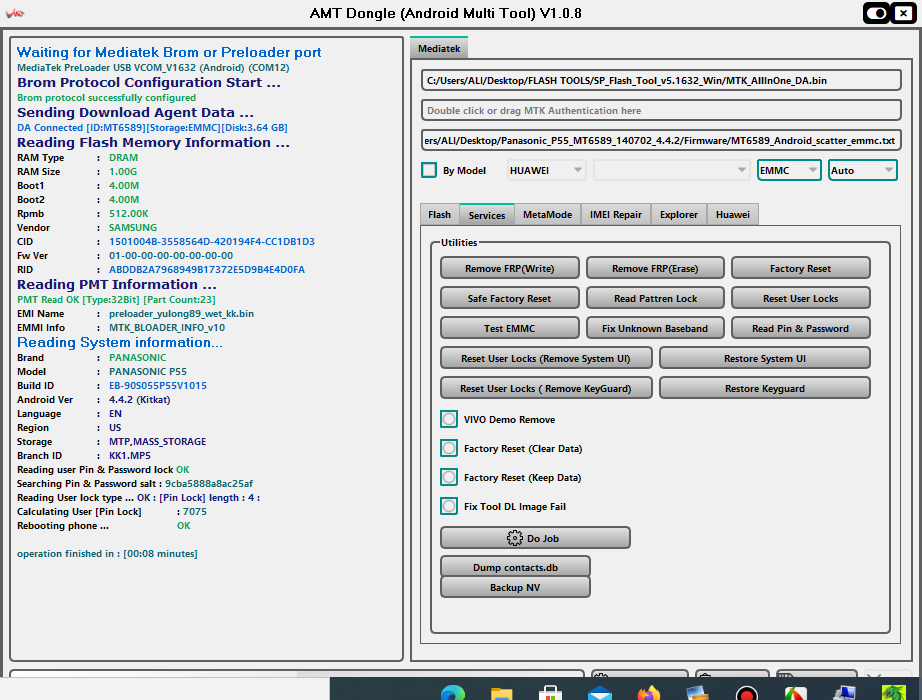This screenshot has width=922, height=700.
Task: Open Microsoft Edge from the taskbar
Action: point(453,692)
